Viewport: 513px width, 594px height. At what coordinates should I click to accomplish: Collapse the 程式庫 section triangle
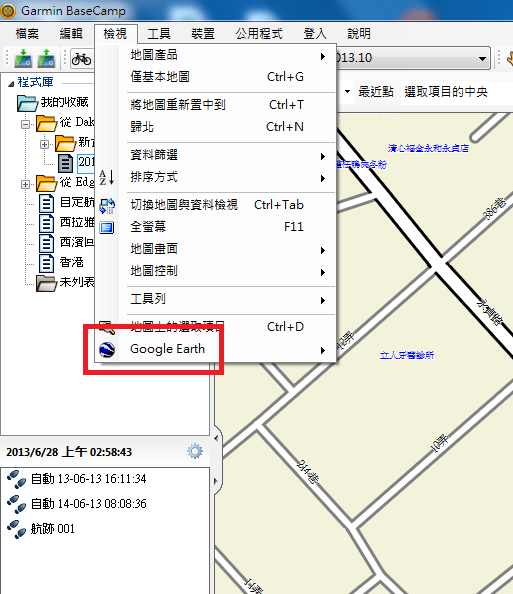click(11, 83)
